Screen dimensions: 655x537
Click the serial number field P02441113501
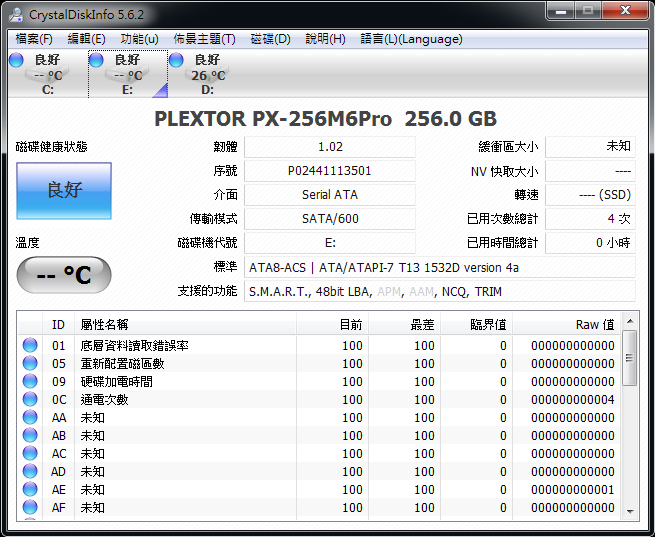point(330,171)
